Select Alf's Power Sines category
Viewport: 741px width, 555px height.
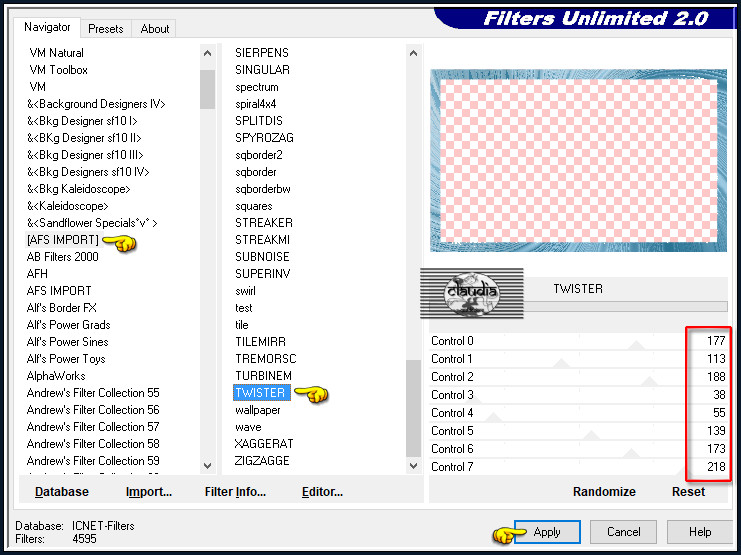(x=68, y=342)
